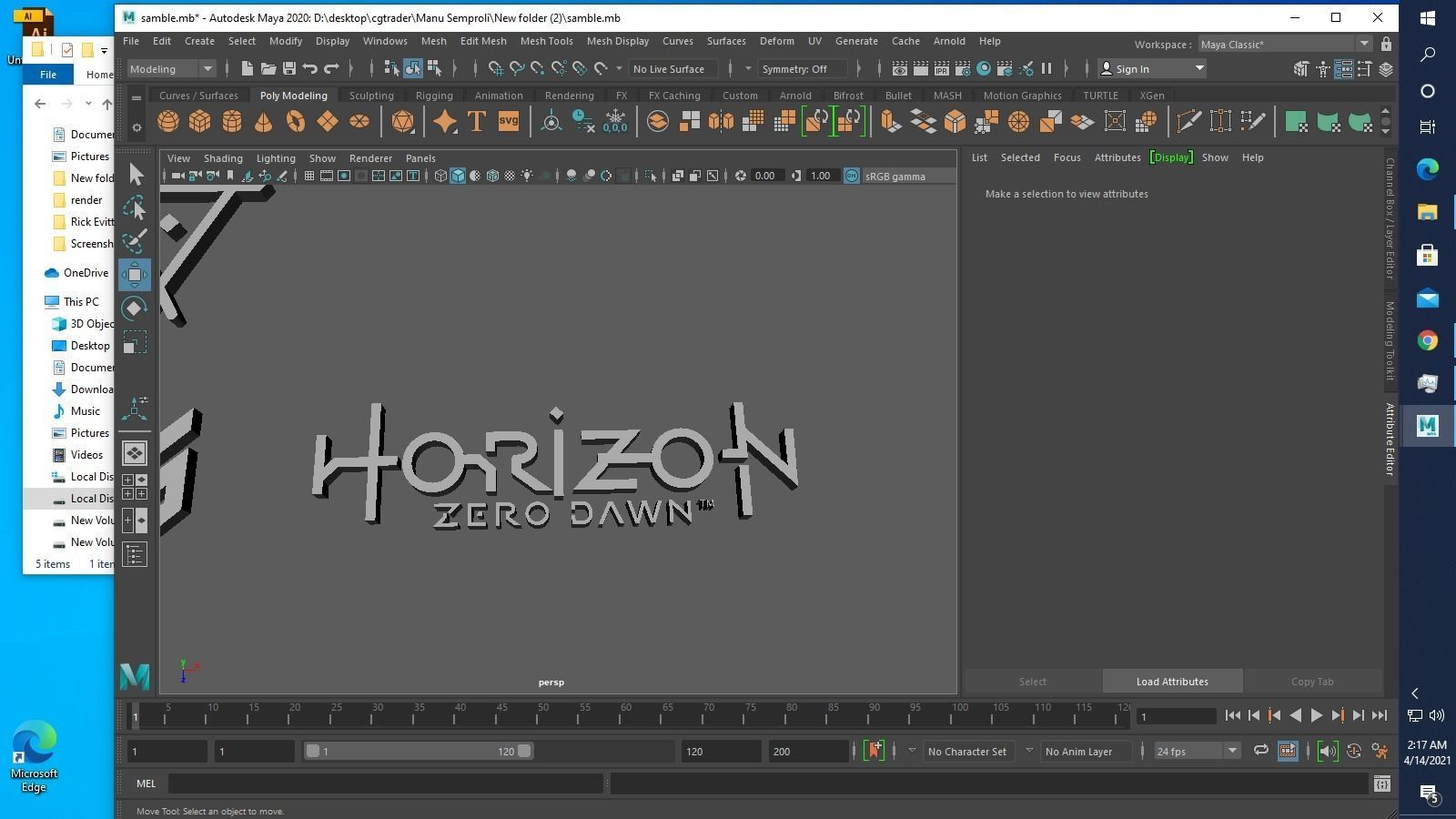Open the Attribute Editor Selected menu
Screen dimensions: 1456x819
(x=1020, y=157)
